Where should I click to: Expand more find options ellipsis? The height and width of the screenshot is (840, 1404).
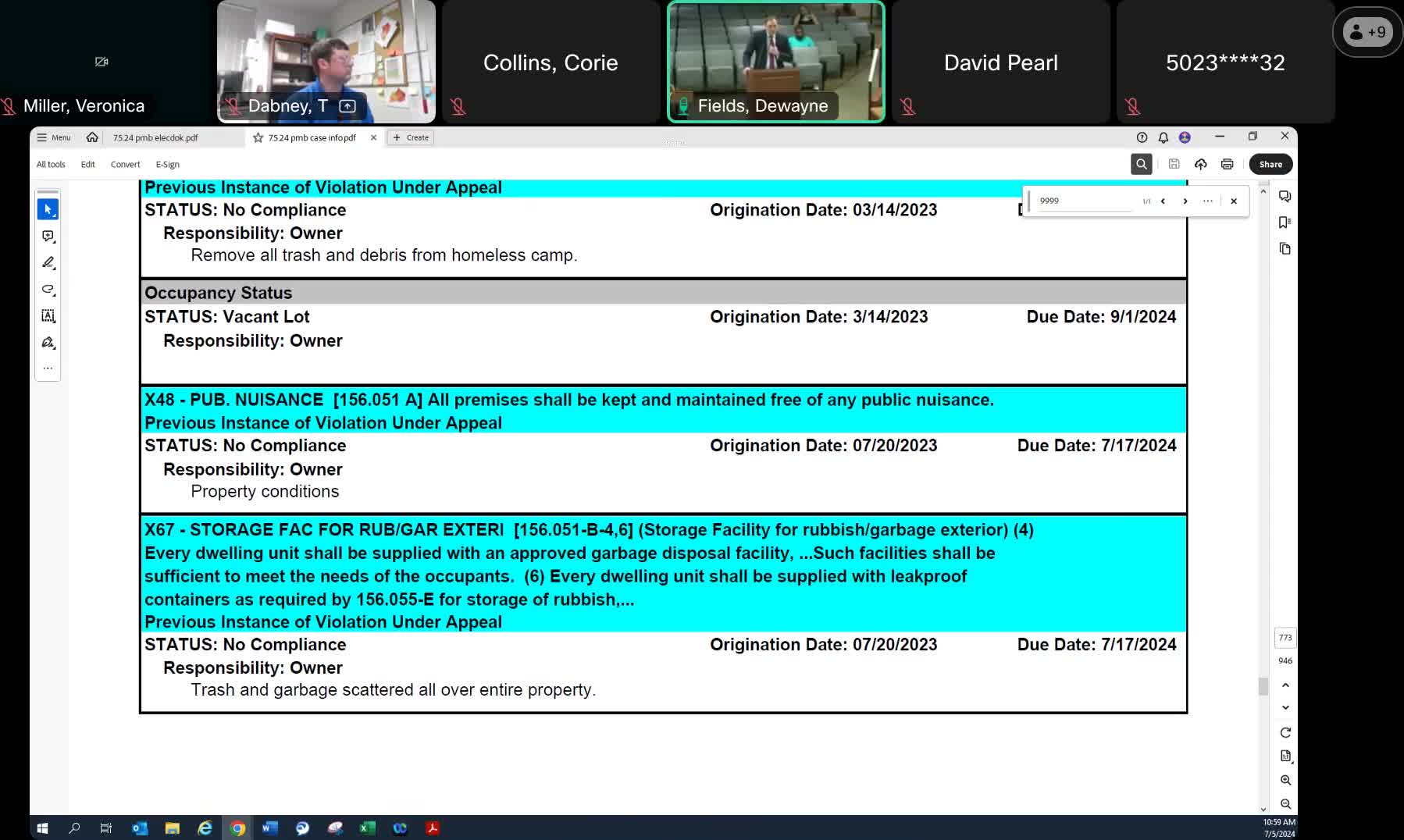[1208, 201]
